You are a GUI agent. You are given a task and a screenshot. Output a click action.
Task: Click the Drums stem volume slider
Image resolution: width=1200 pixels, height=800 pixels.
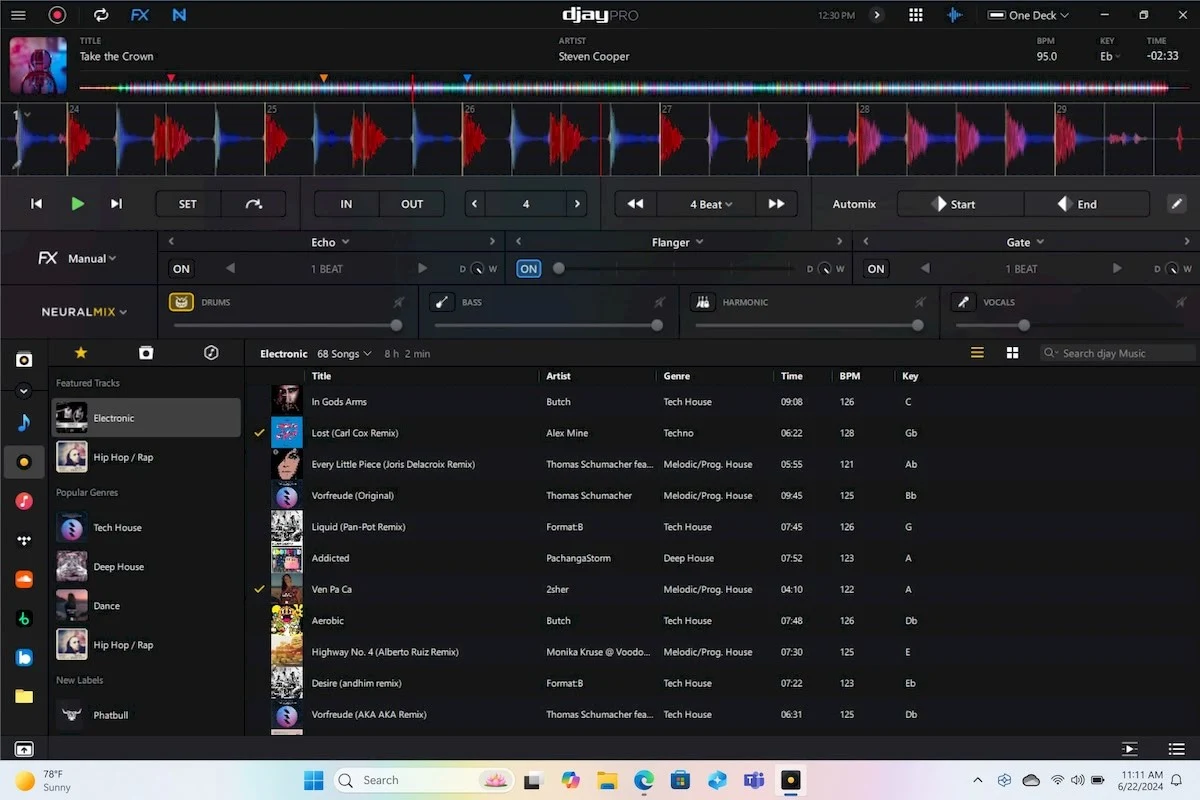[x=287, y=325]
